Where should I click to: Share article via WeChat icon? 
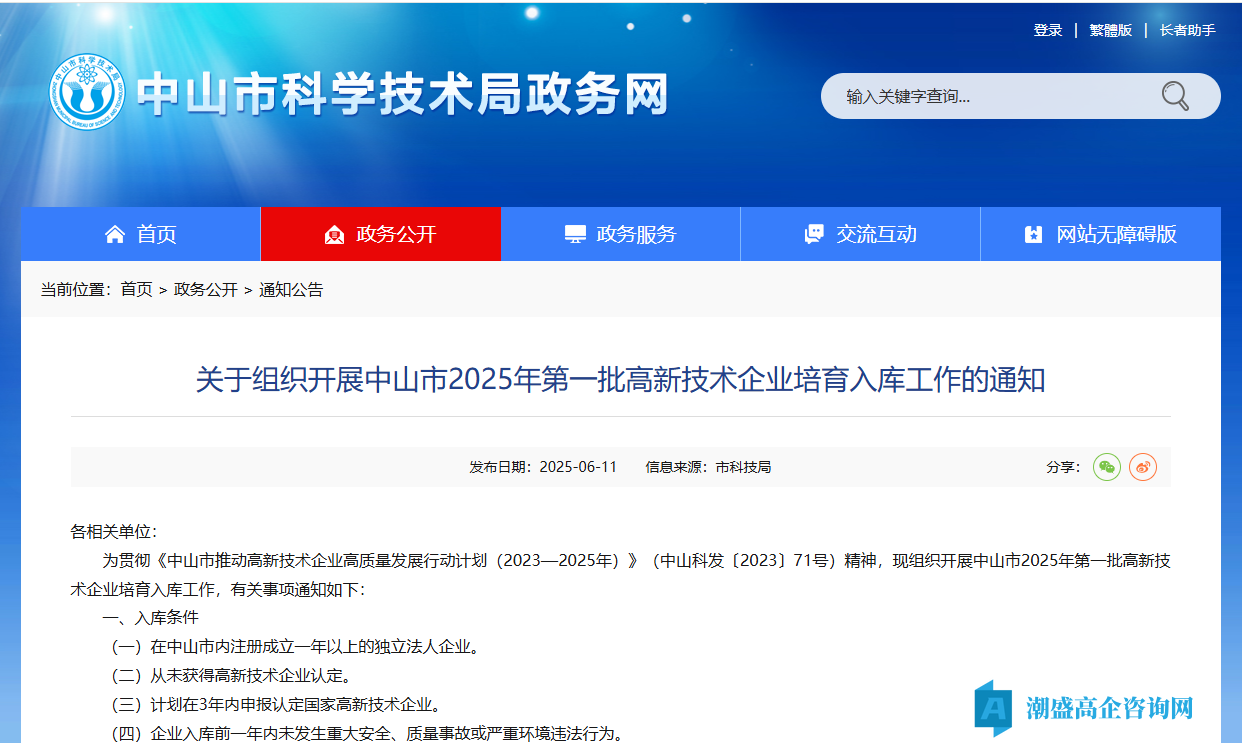(1107, 467)
